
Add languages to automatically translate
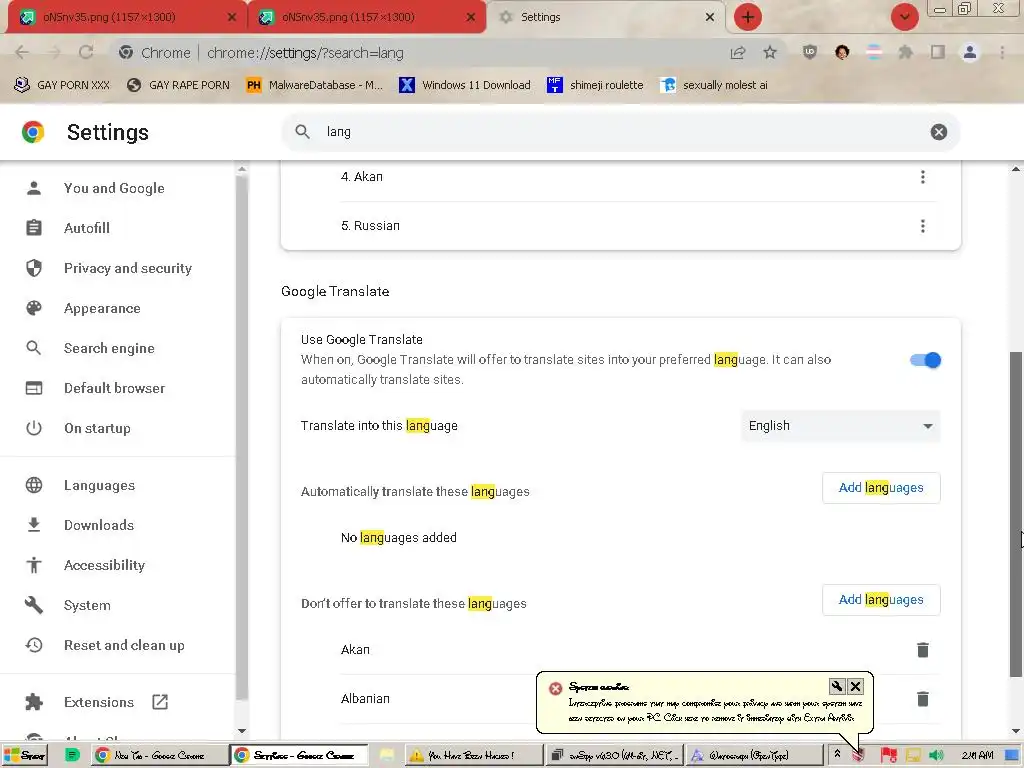click(x=880, y=488)
